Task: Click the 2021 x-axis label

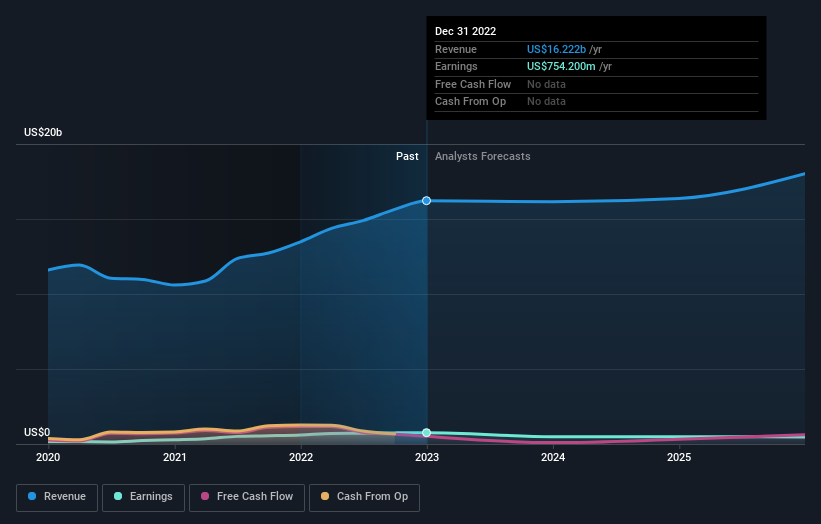Action: click(174, 457)
